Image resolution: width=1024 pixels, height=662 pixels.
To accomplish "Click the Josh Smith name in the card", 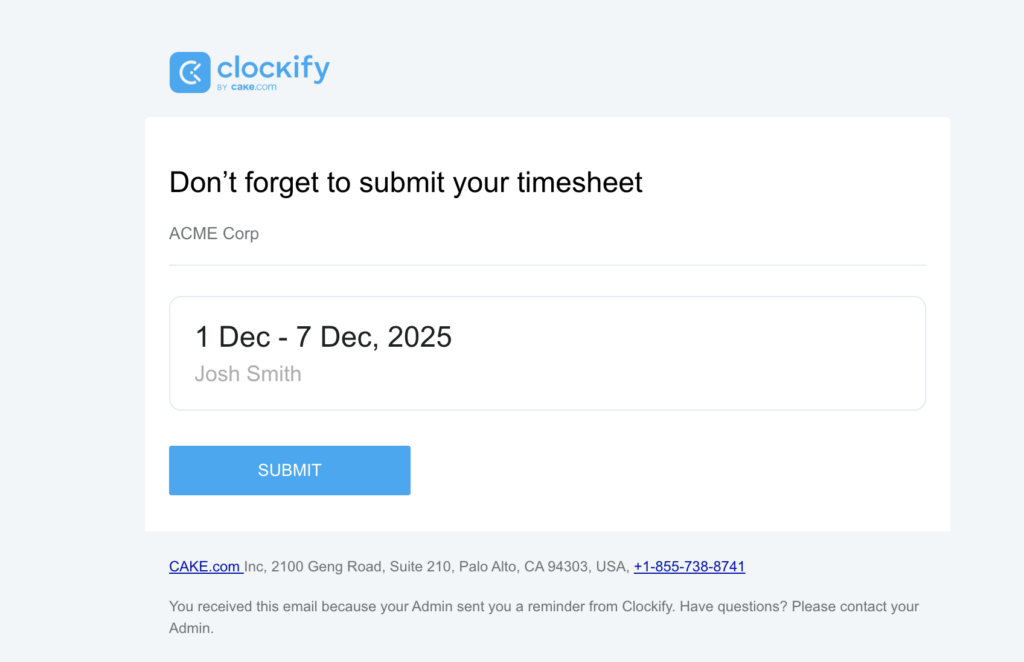I will (x=247, y=374).
